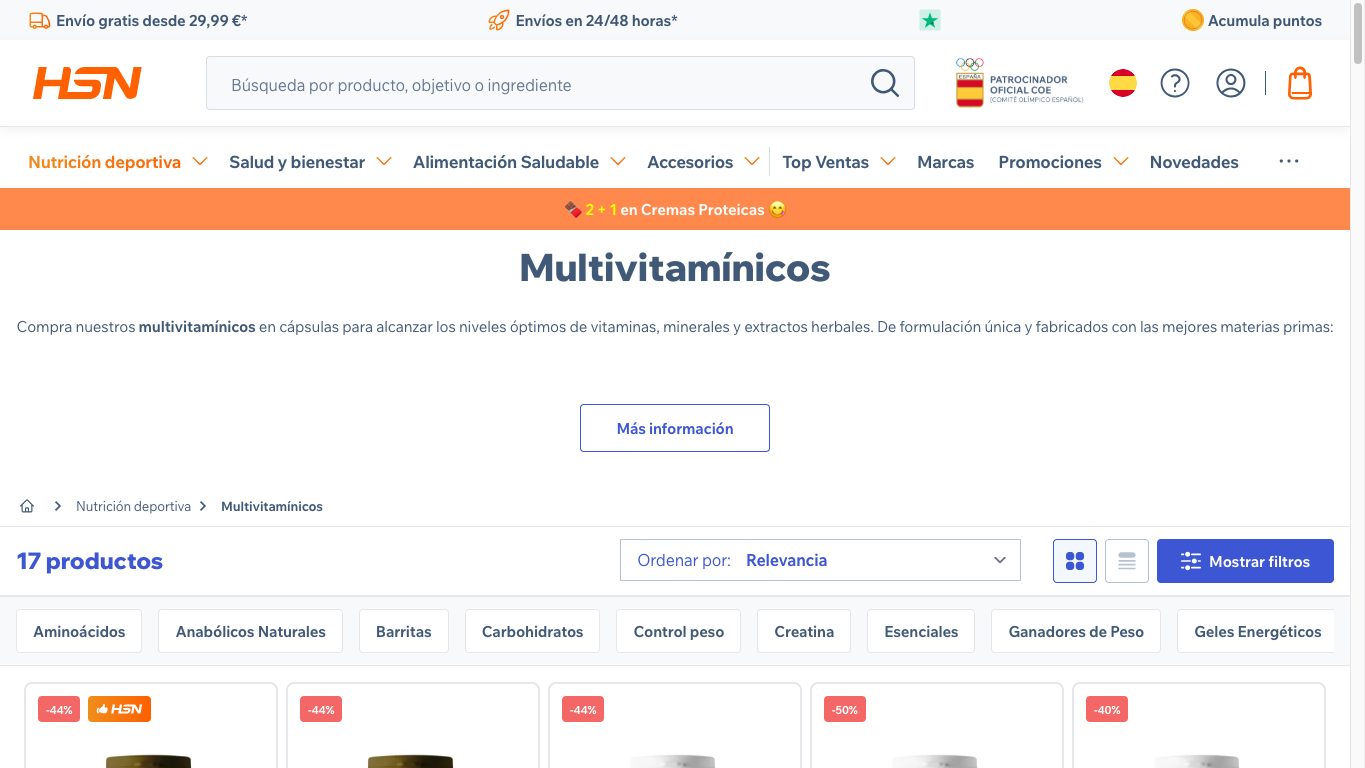Click the Multivitamínicos breadcrumb text
The image size is (1365, 768).
tap(272, 506)
